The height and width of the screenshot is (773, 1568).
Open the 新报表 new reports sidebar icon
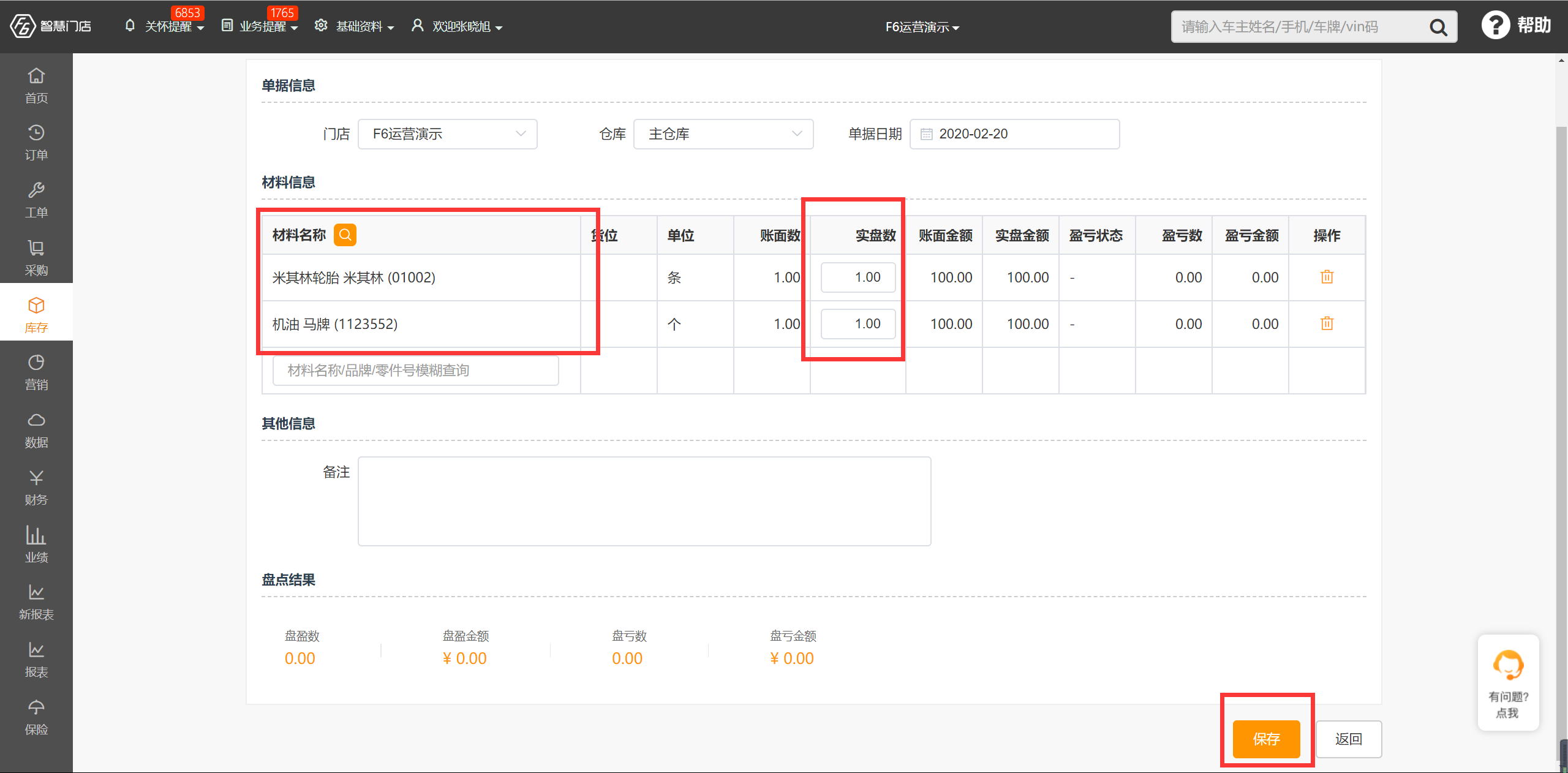pyautogui.click(x=36, y=602)
